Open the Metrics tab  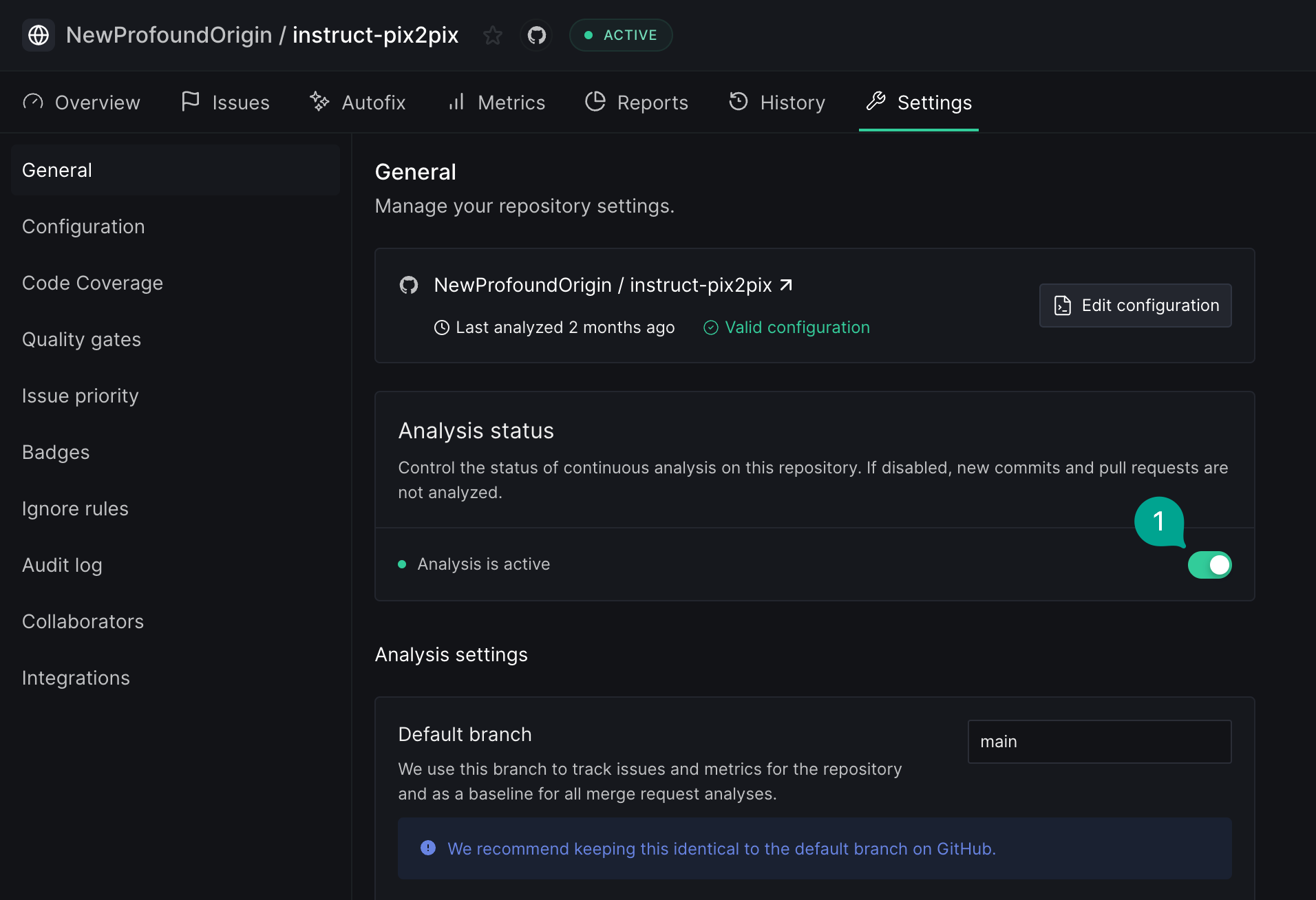click(496, 103)
